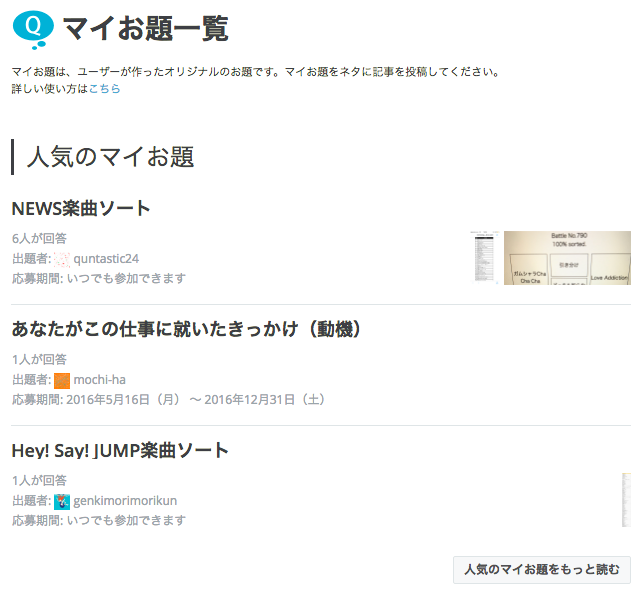
Task: Open quntastic24's avatar icon
Action: tap(62, 259)
